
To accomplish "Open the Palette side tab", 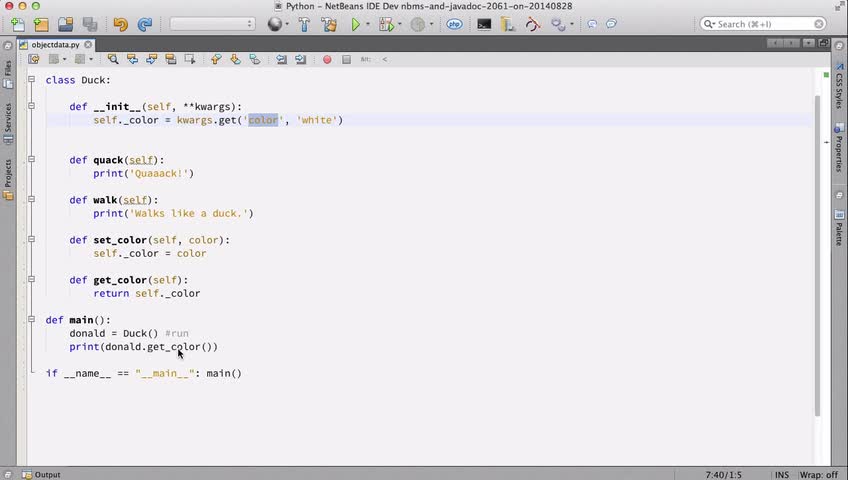I will click(x=839, y=229).
